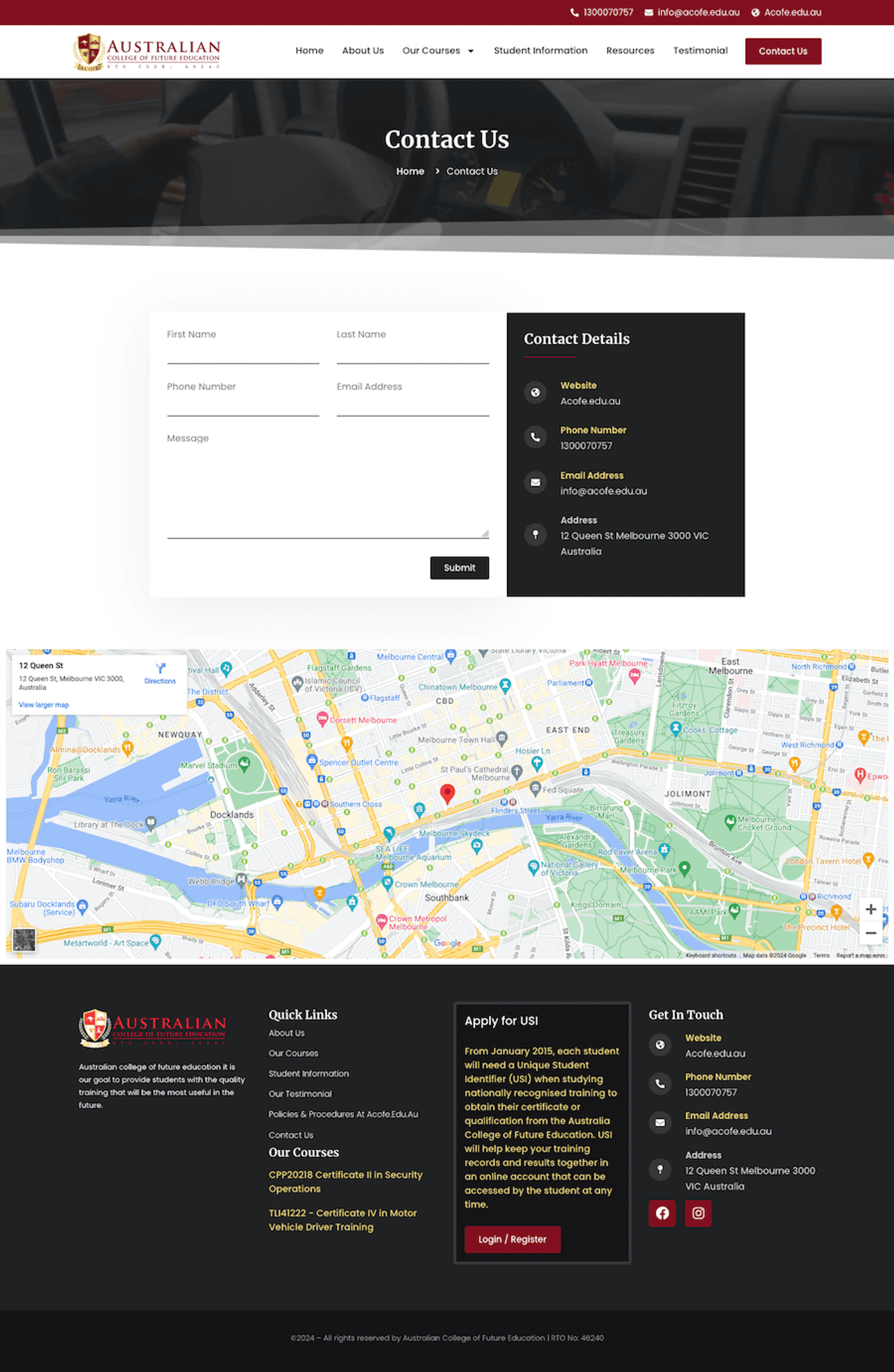Click the Home breadcrumb link
This screenshot has width=894, height=1372.
(410, 171)
